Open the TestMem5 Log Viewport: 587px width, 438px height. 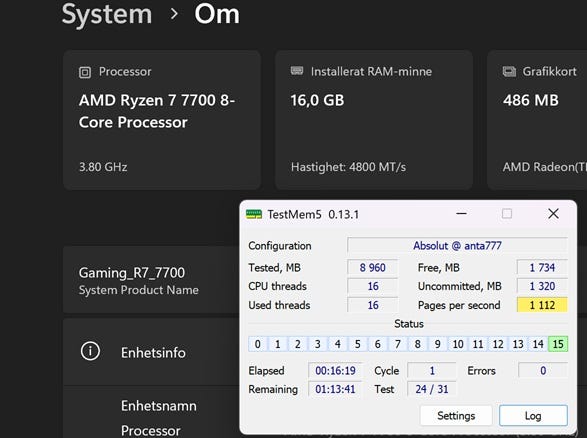coord(533,416)
